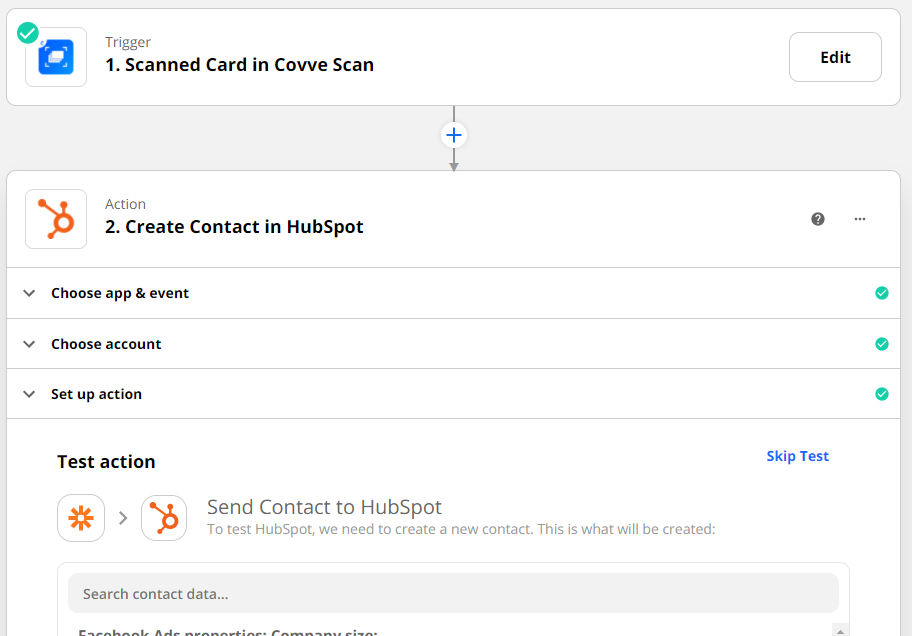Expand the Choose account chevron
This screenshot has height=636, width=912.
(29, 344)
